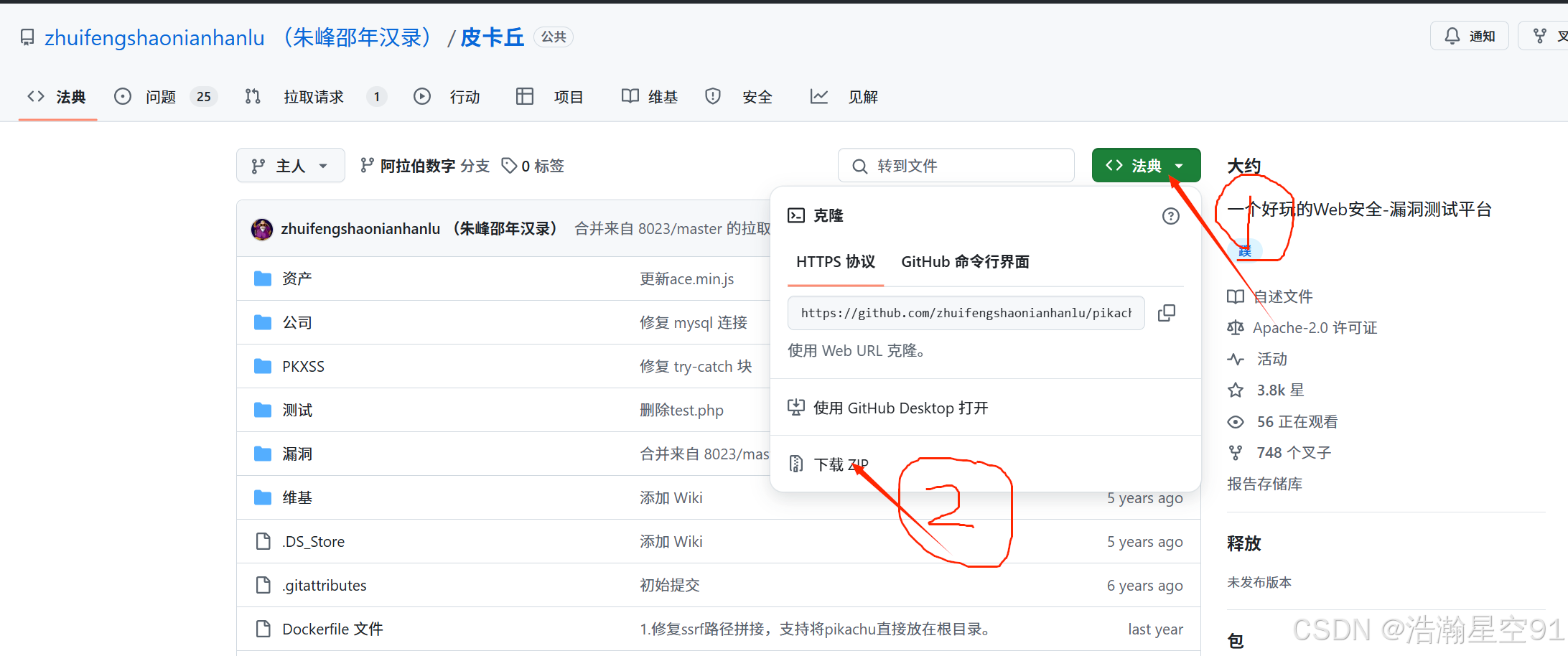
Task: Open the 行动 tab
Action: pos(447,97)
